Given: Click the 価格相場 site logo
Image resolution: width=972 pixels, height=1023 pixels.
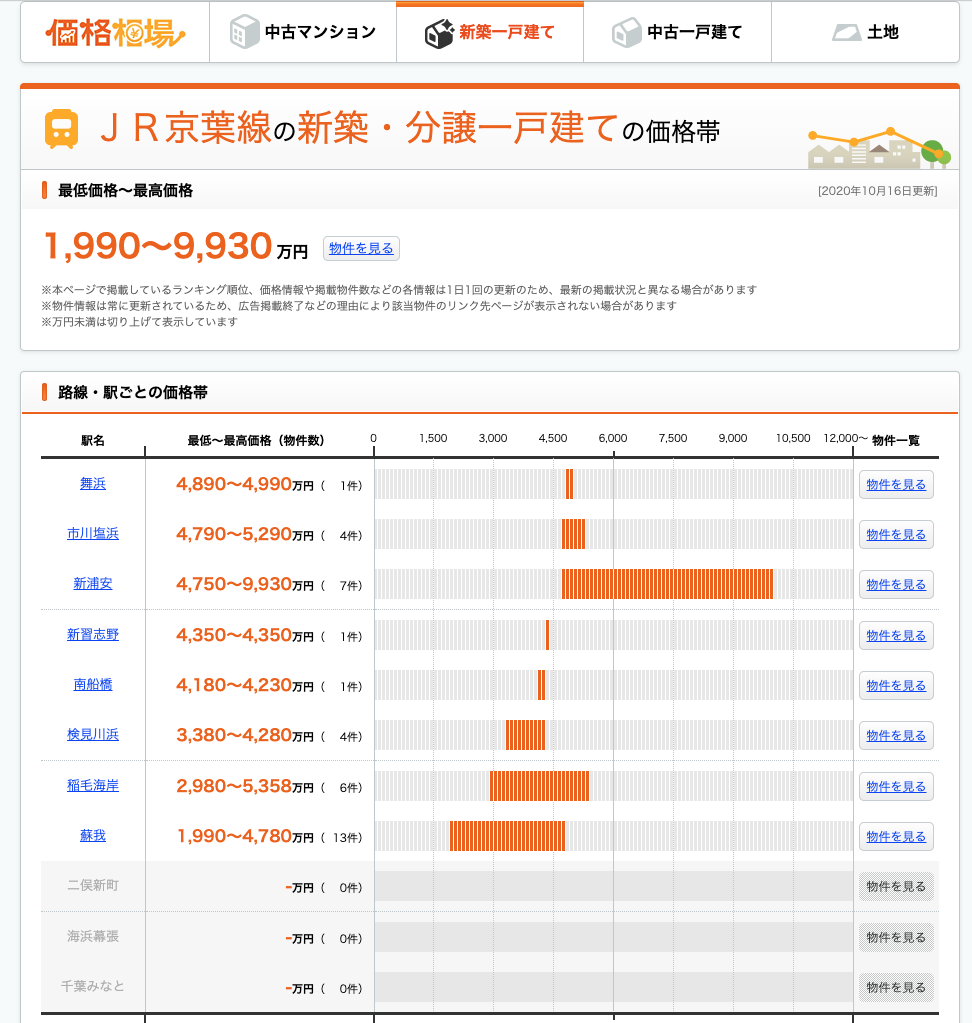Looking at the screenshot, I should pos(115,33).
